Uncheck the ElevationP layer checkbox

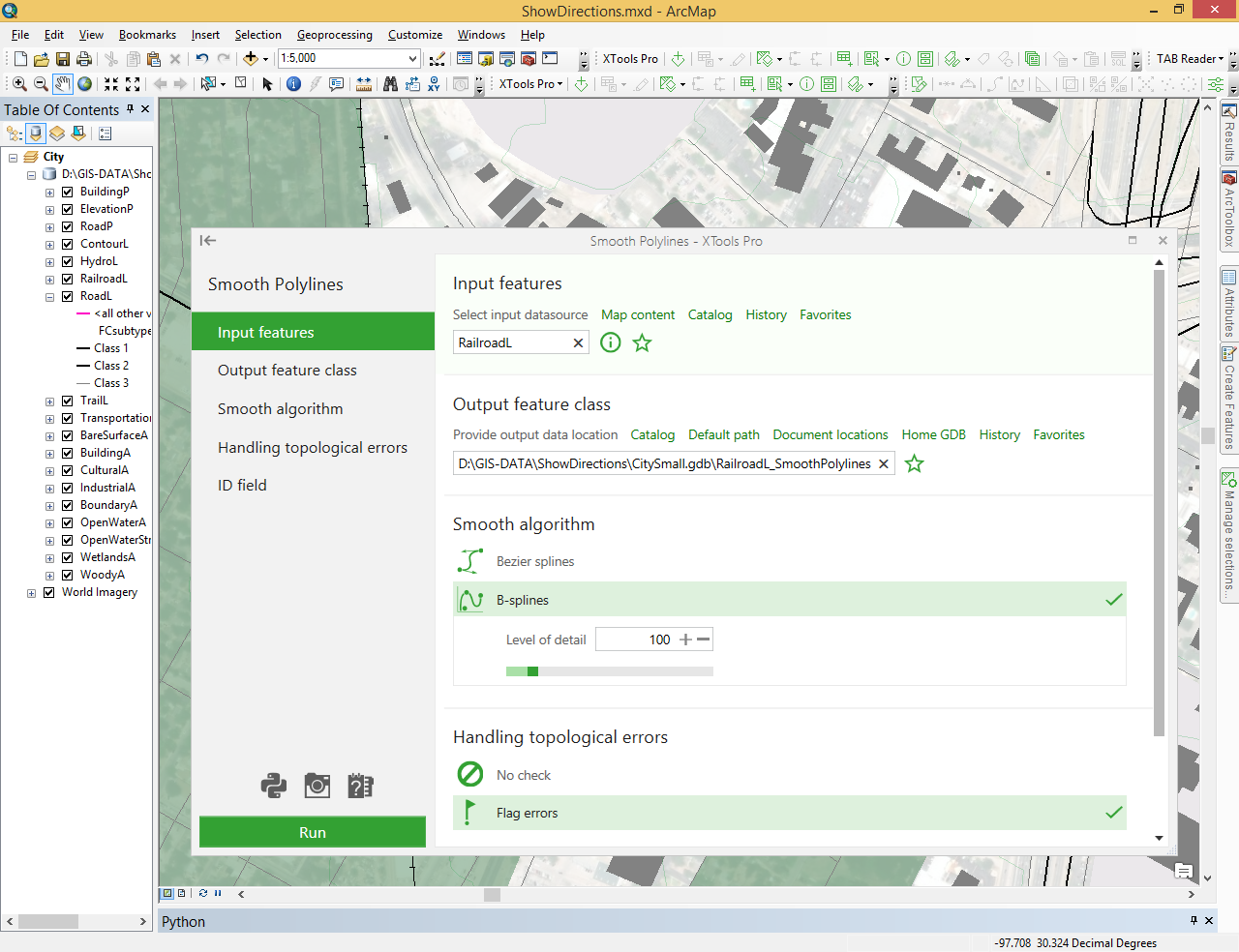68,209
